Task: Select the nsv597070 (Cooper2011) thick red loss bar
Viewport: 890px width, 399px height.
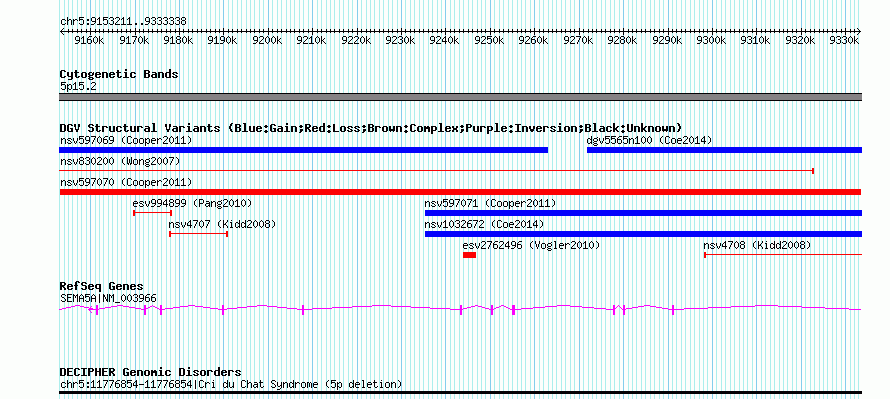Action: [460, 192]
